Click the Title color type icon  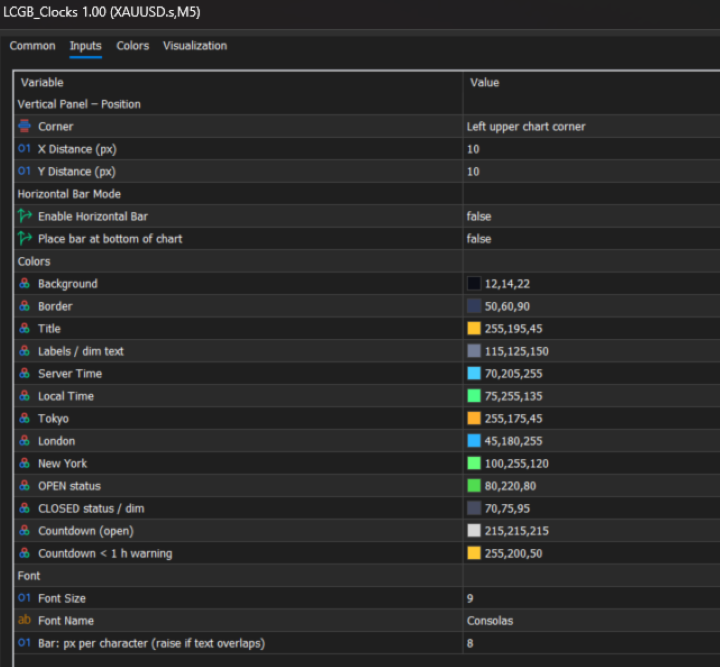[x=24, y=328]
